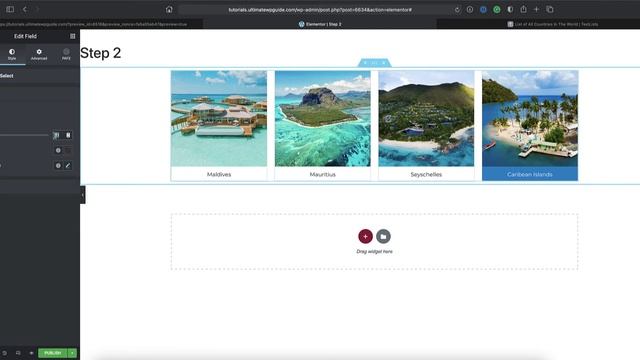Click the globe icon in the upper control row
Screen dimensions: 640x360
(58, 151)
